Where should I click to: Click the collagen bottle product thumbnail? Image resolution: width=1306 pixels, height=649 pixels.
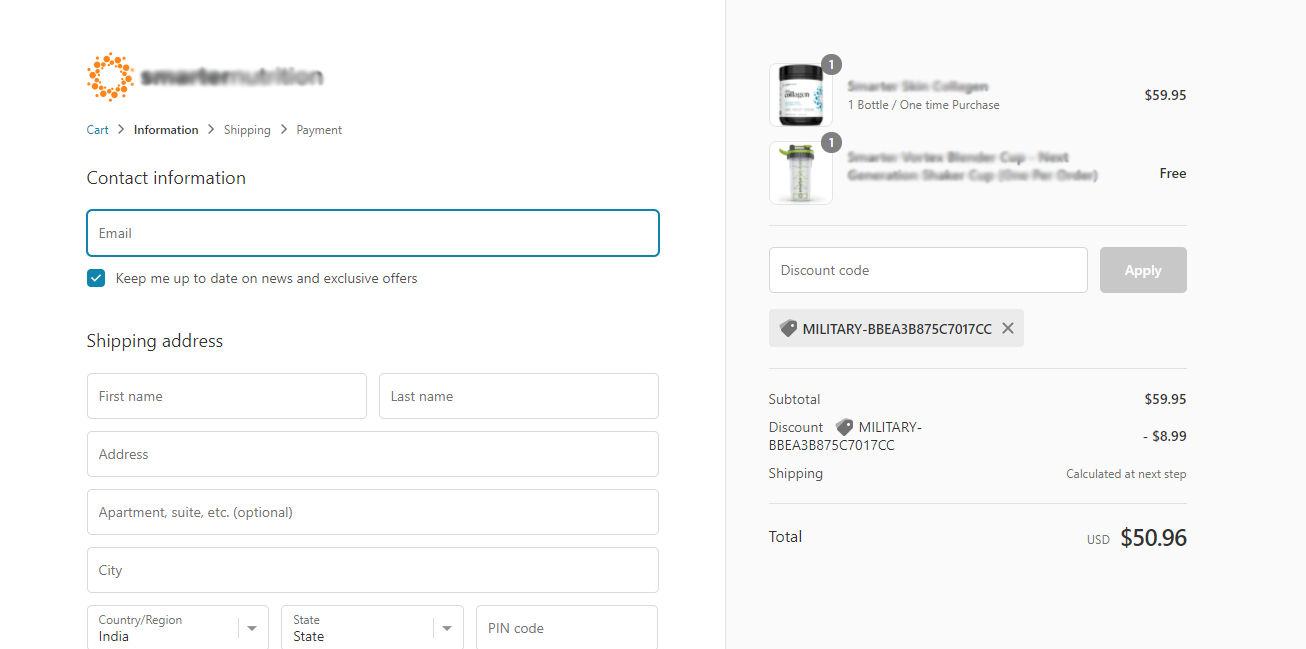tap(800, 96)
